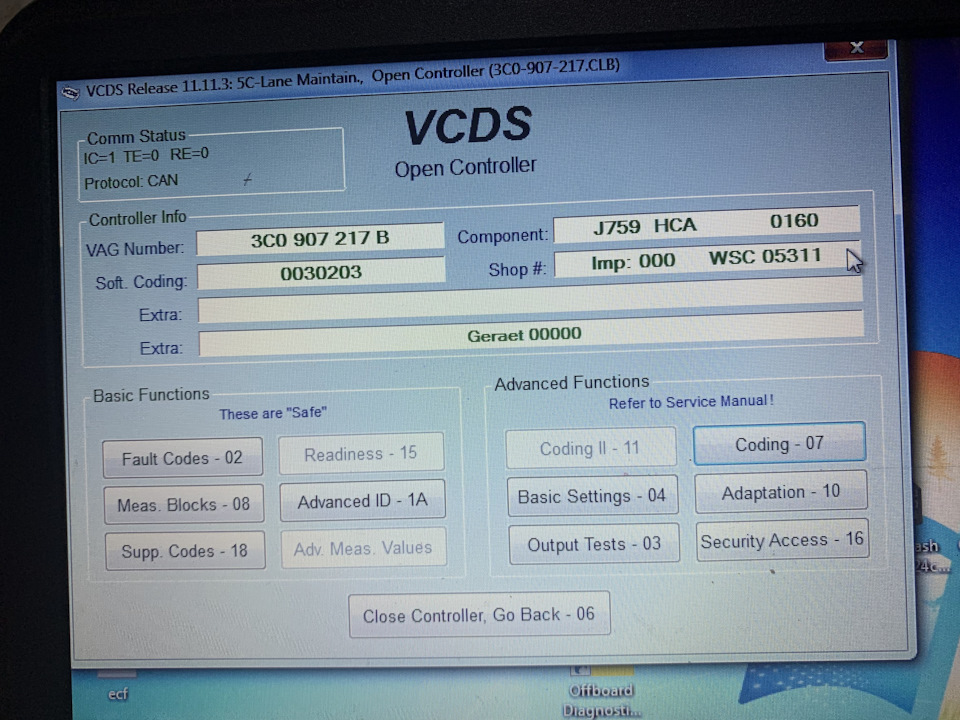Open Coding - 07 function

tap(779, 443)
